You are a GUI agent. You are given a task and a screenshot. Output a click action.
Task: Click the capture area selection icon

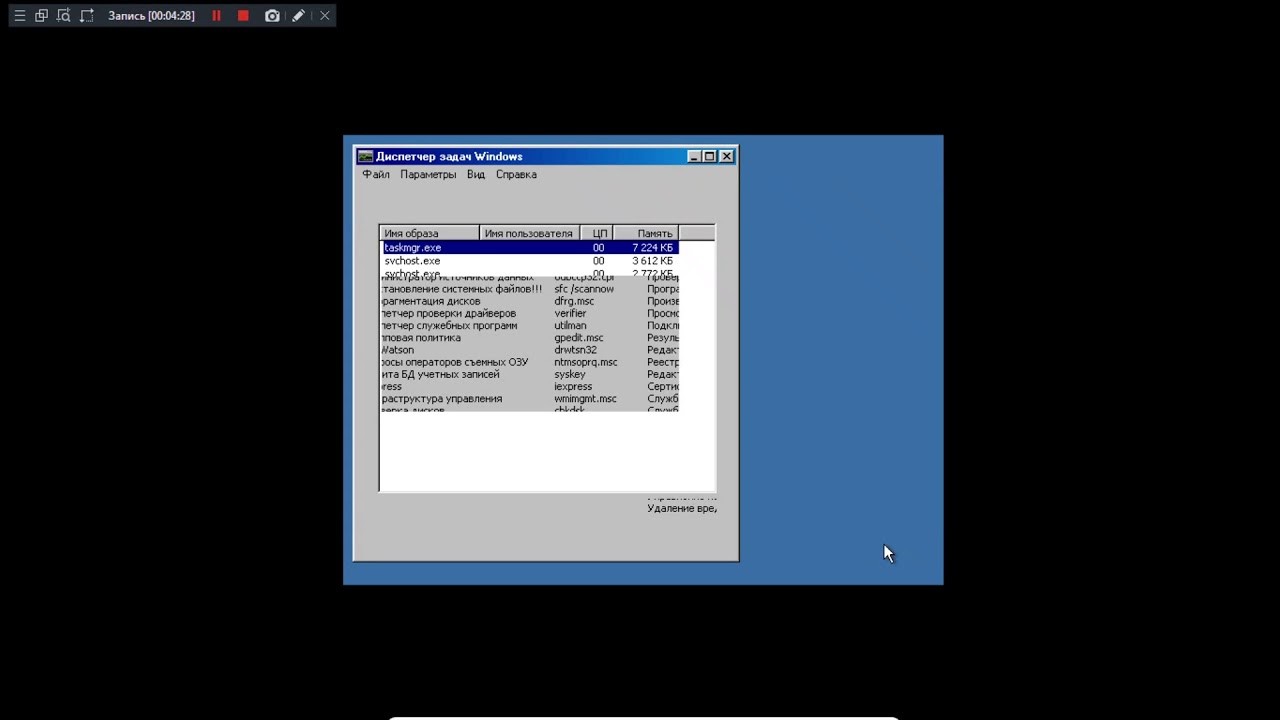87,16
